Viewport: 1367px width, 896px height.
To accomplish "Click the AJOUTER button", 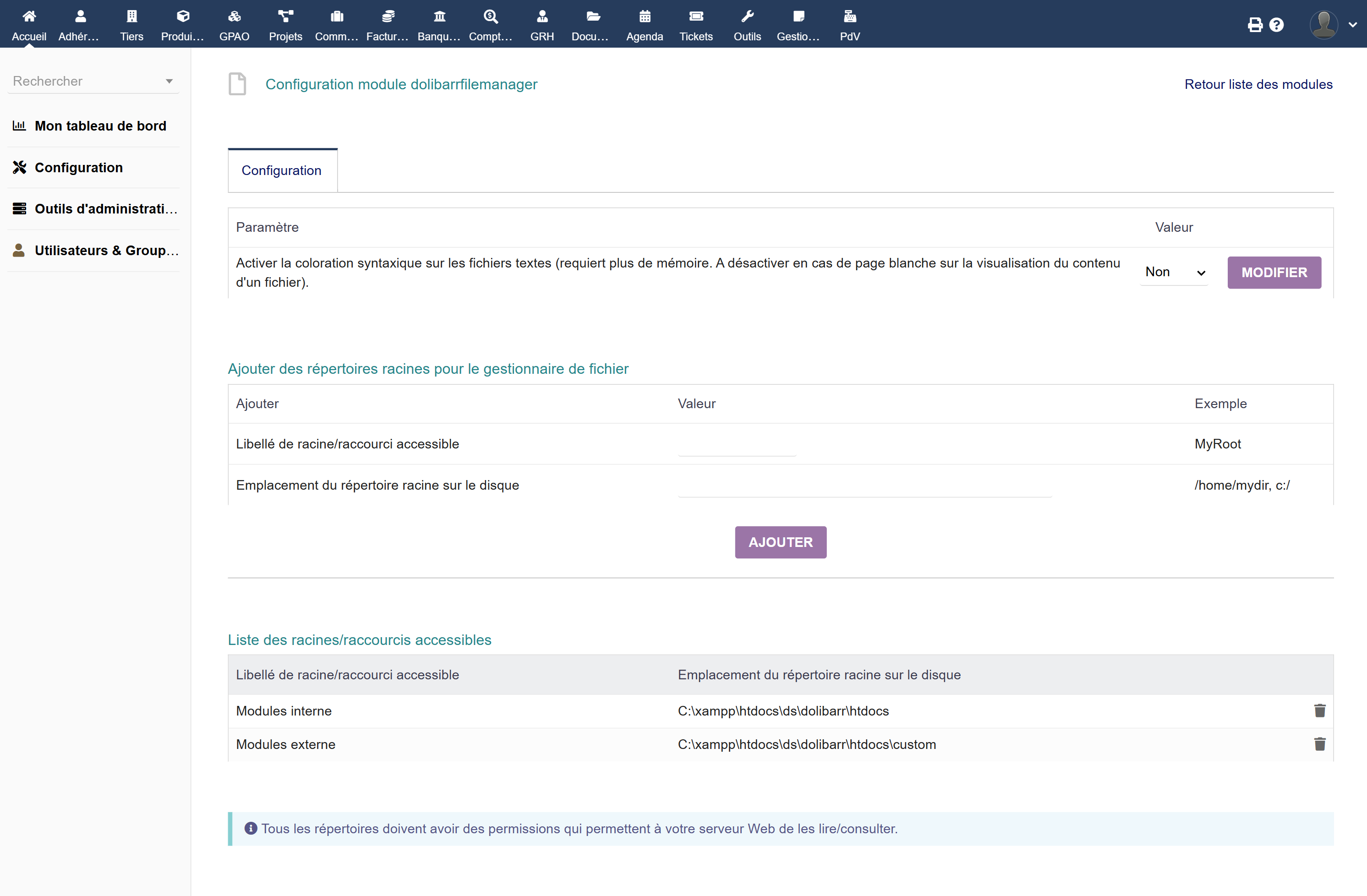I will 780,542.
